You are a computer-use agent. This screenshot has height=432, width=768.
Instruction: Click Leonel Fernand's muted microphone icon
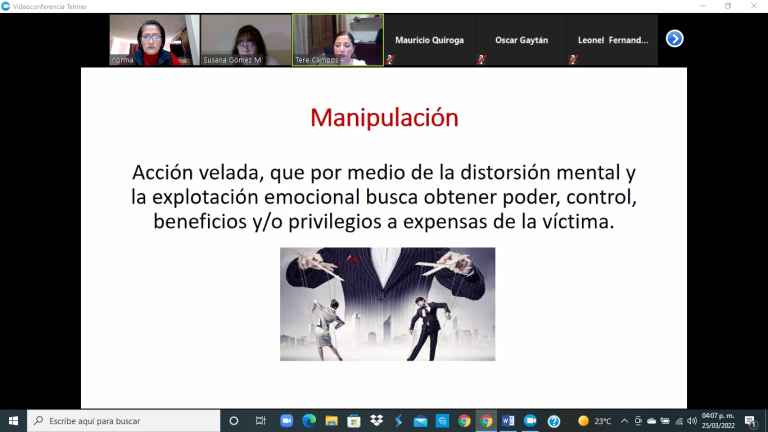pos(572,59)
